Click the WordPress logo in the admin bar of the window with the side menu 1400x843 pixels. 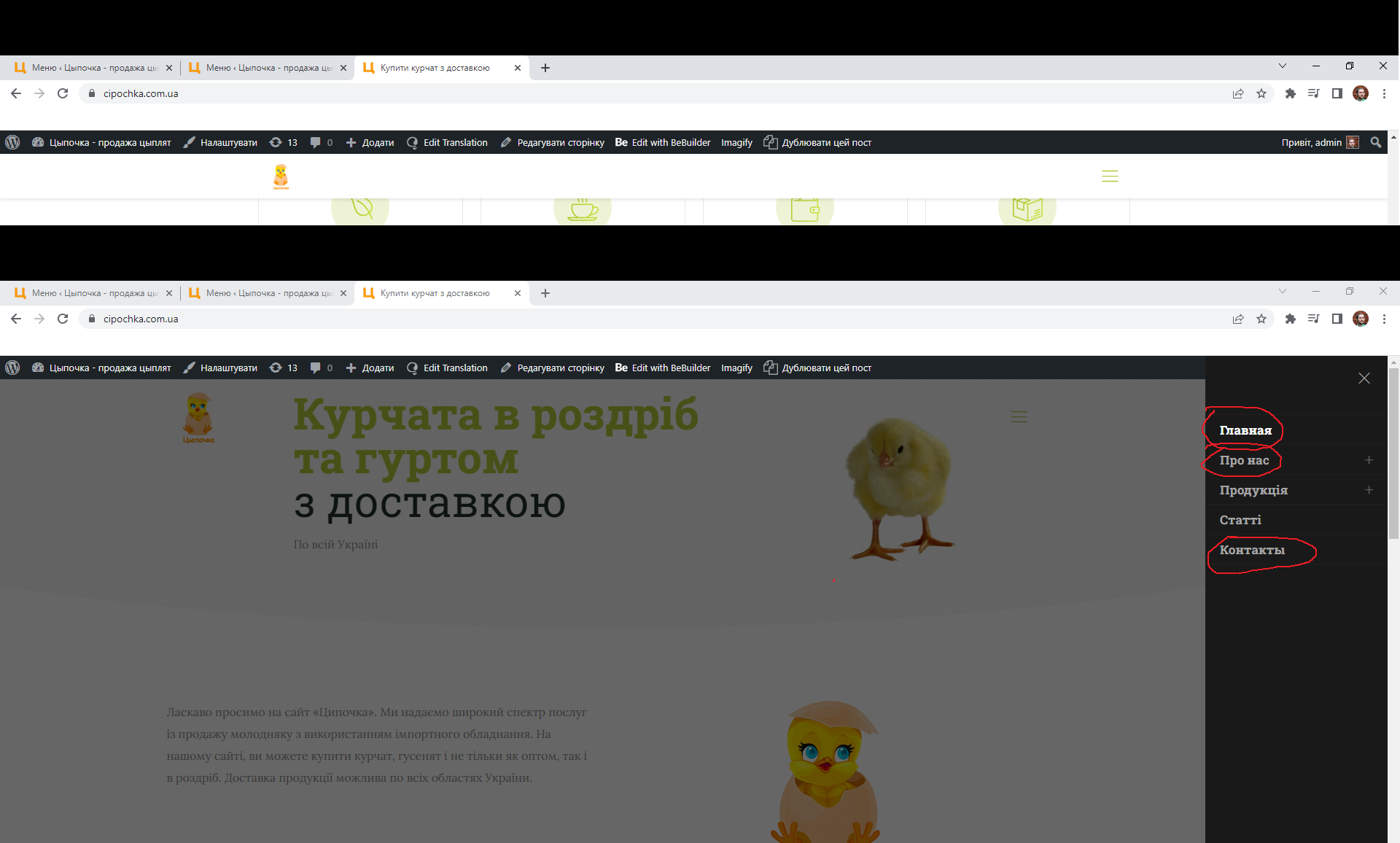12,368
